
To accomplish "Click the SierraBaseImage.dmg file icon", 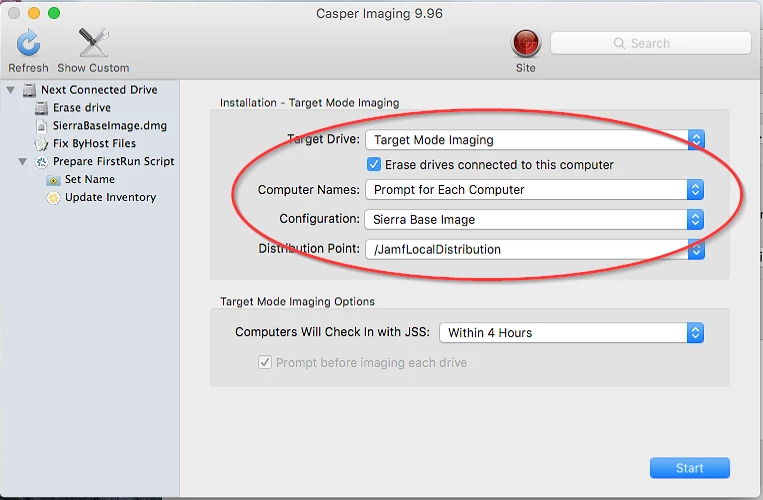I will 42,126.
